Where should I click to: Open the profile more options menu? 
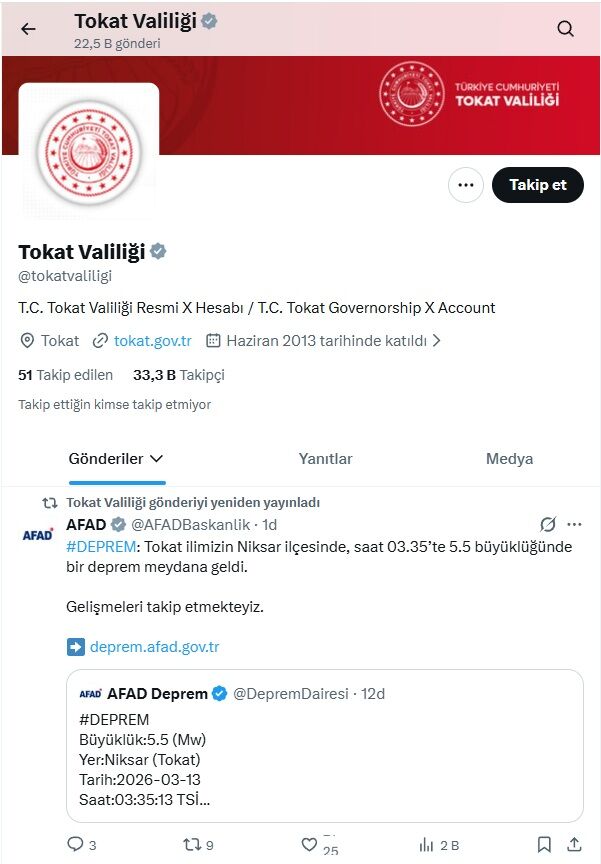tap(464, 185)
